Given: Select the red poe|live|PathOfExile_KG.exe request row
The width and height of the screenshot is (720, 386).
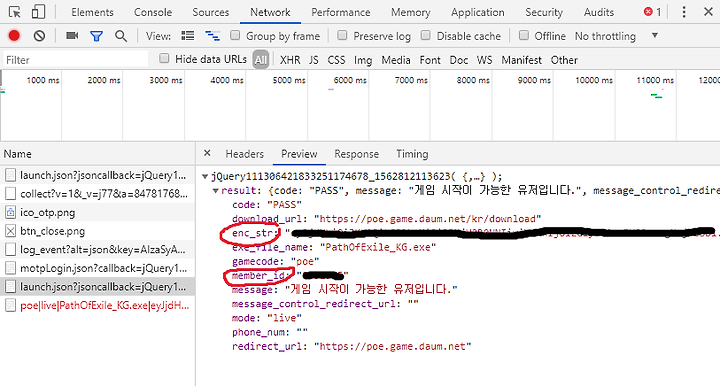Looking at the screenshot, I should (97, 305).
